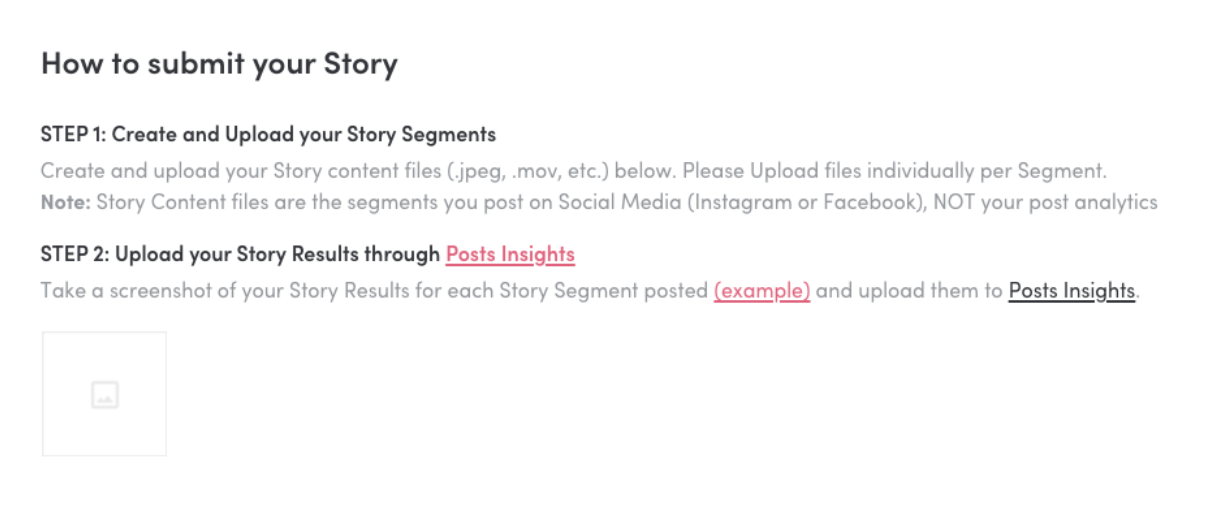Screen dimensions: 1232x512
Task: View the (example) screenshot link
Action: tap(762, 291)
